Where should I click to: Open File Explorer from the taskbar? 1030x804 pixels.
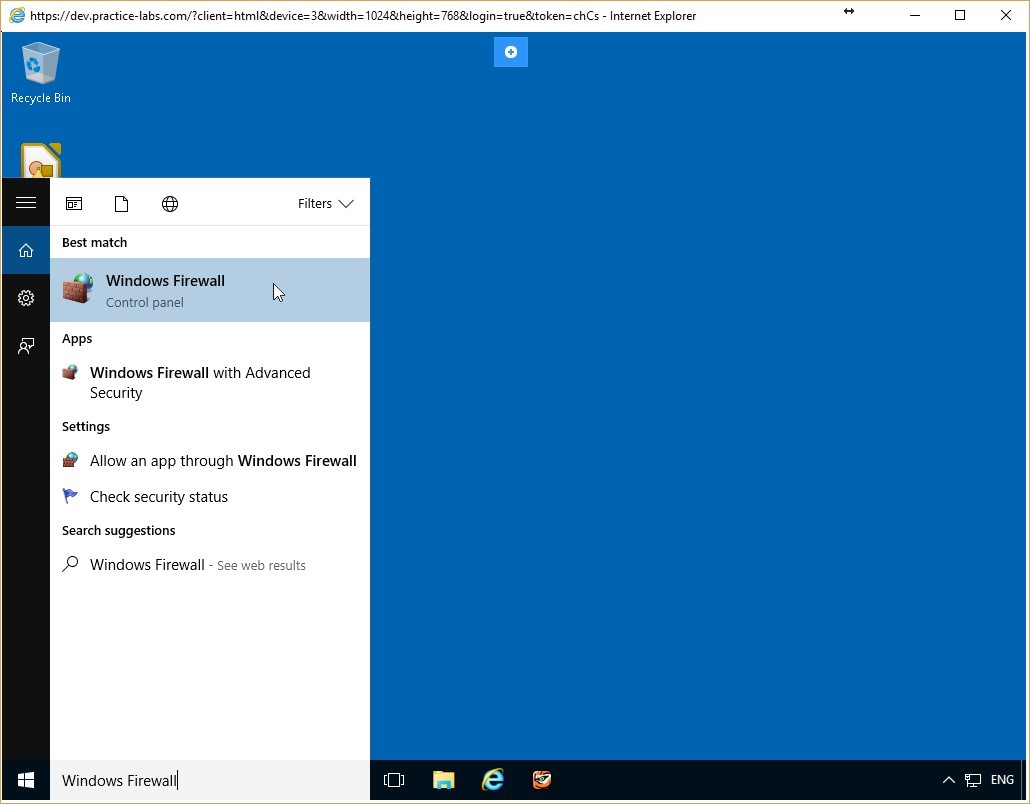pos(443,780)
